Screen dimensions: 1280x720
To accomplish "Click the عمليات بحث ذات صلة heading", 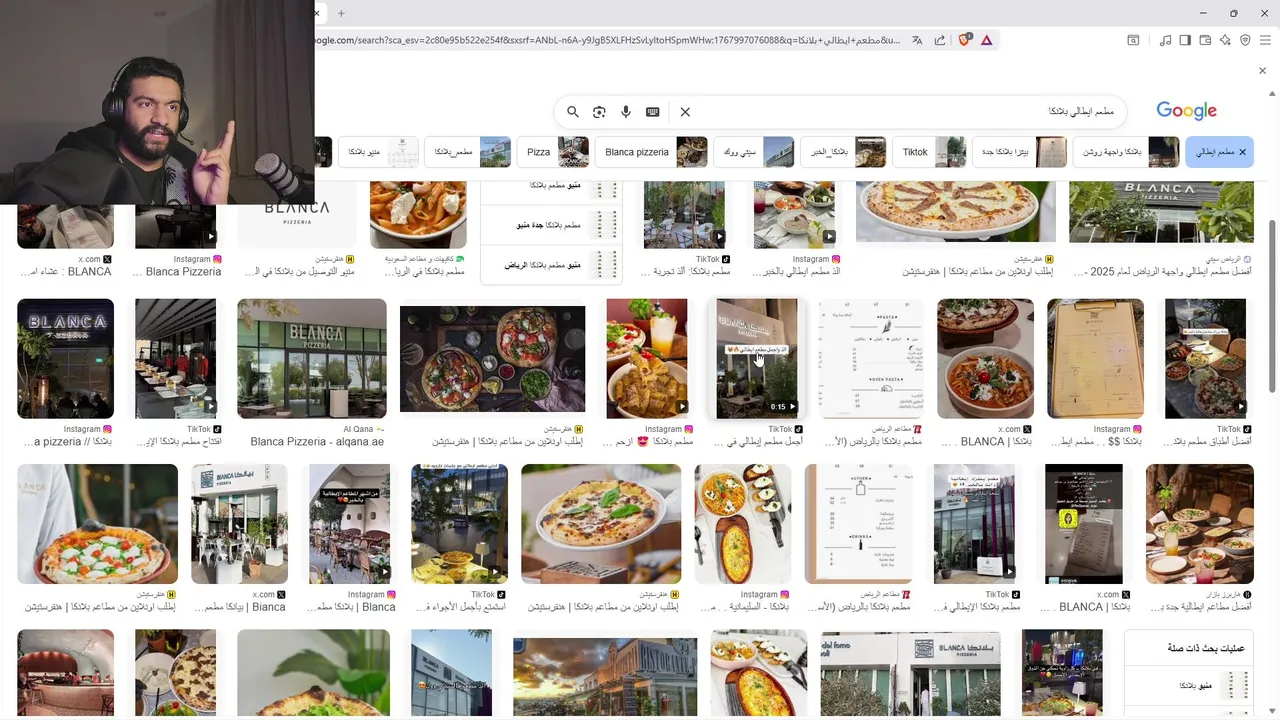I will [1206, 648].
